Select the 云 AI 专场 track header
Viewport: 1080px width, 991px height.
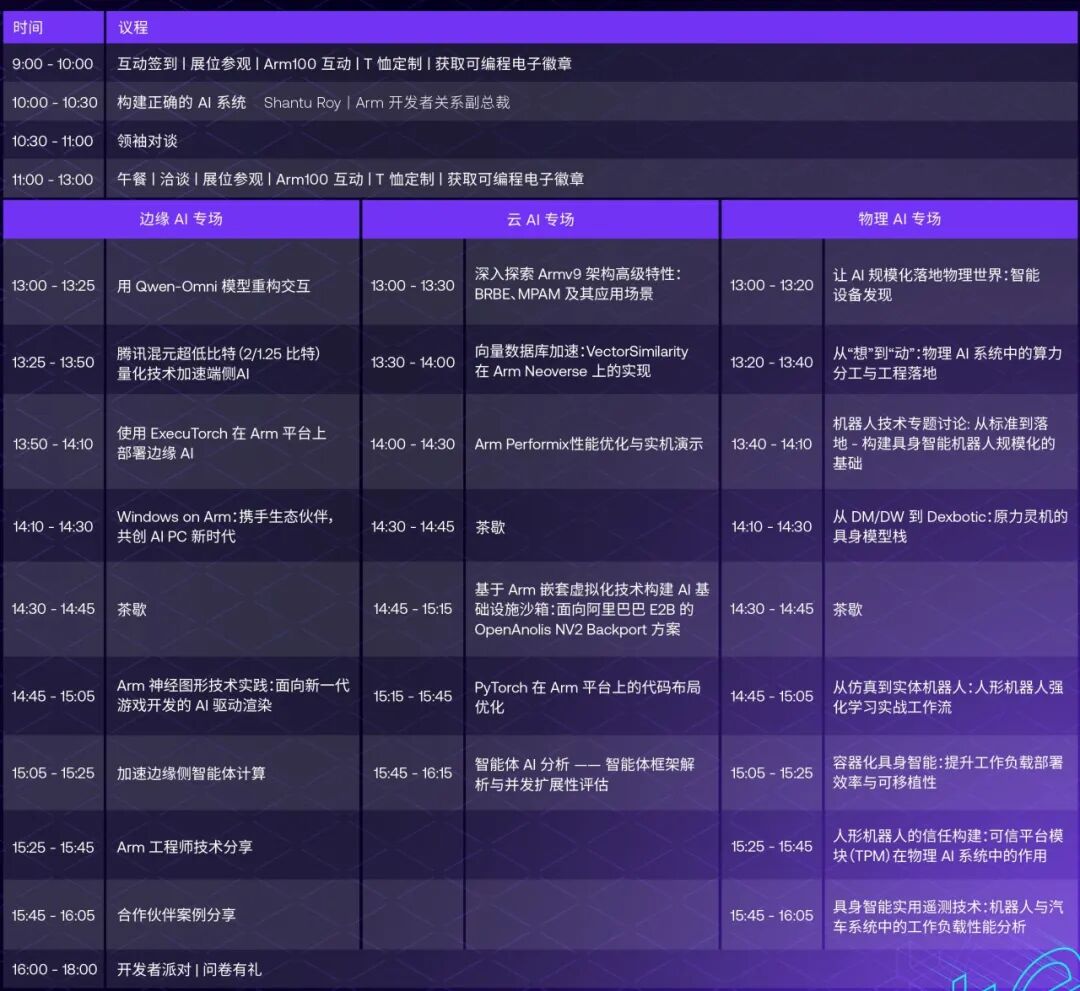coord(541,219)
